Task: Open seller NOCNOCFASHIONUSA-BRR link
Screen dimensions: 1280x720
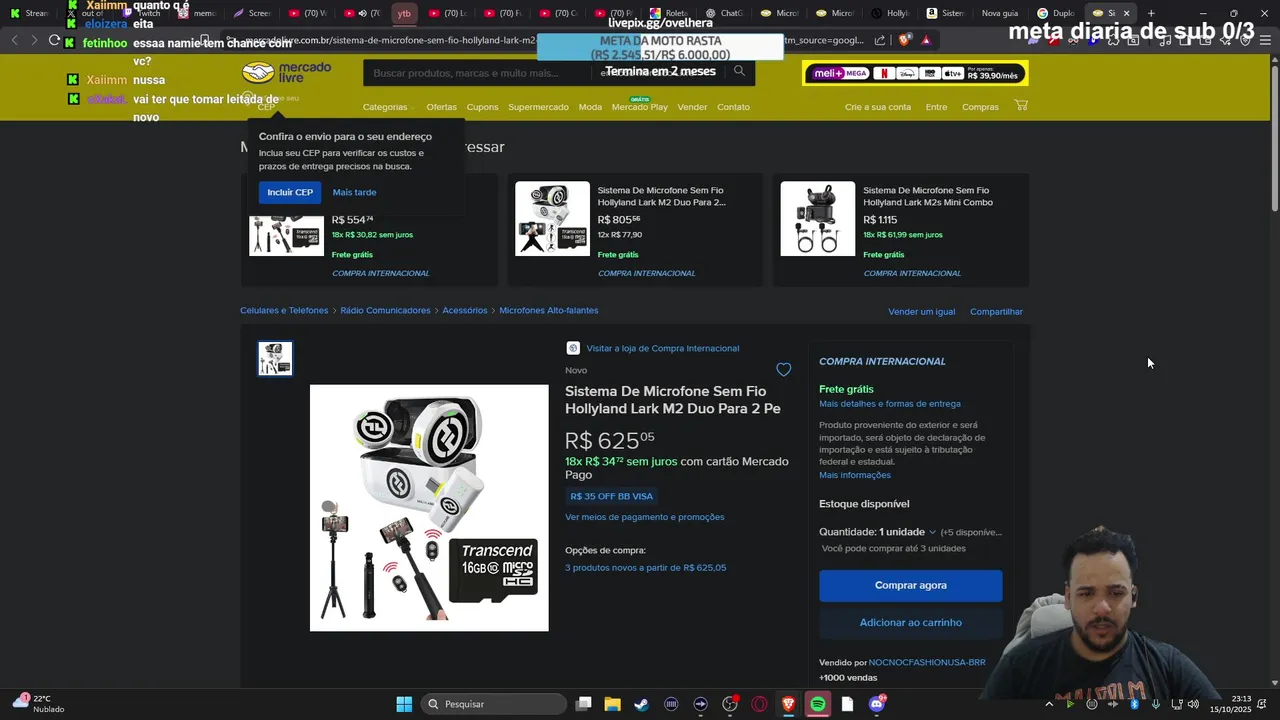Action: point(927,662)
